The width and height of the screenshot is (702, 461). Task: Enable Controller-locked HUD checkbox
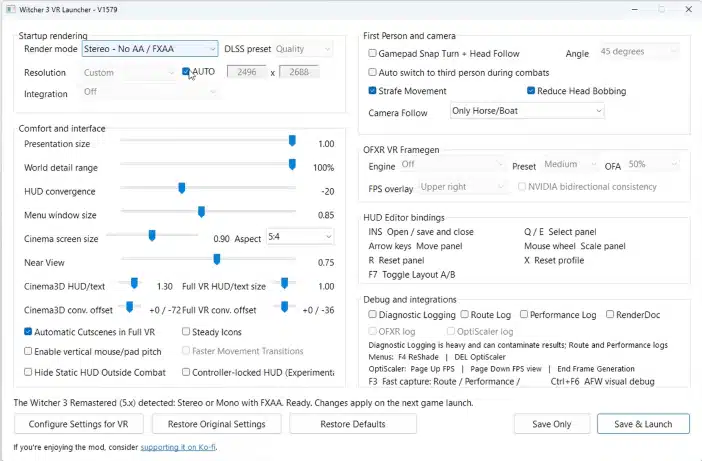(186, 372)
